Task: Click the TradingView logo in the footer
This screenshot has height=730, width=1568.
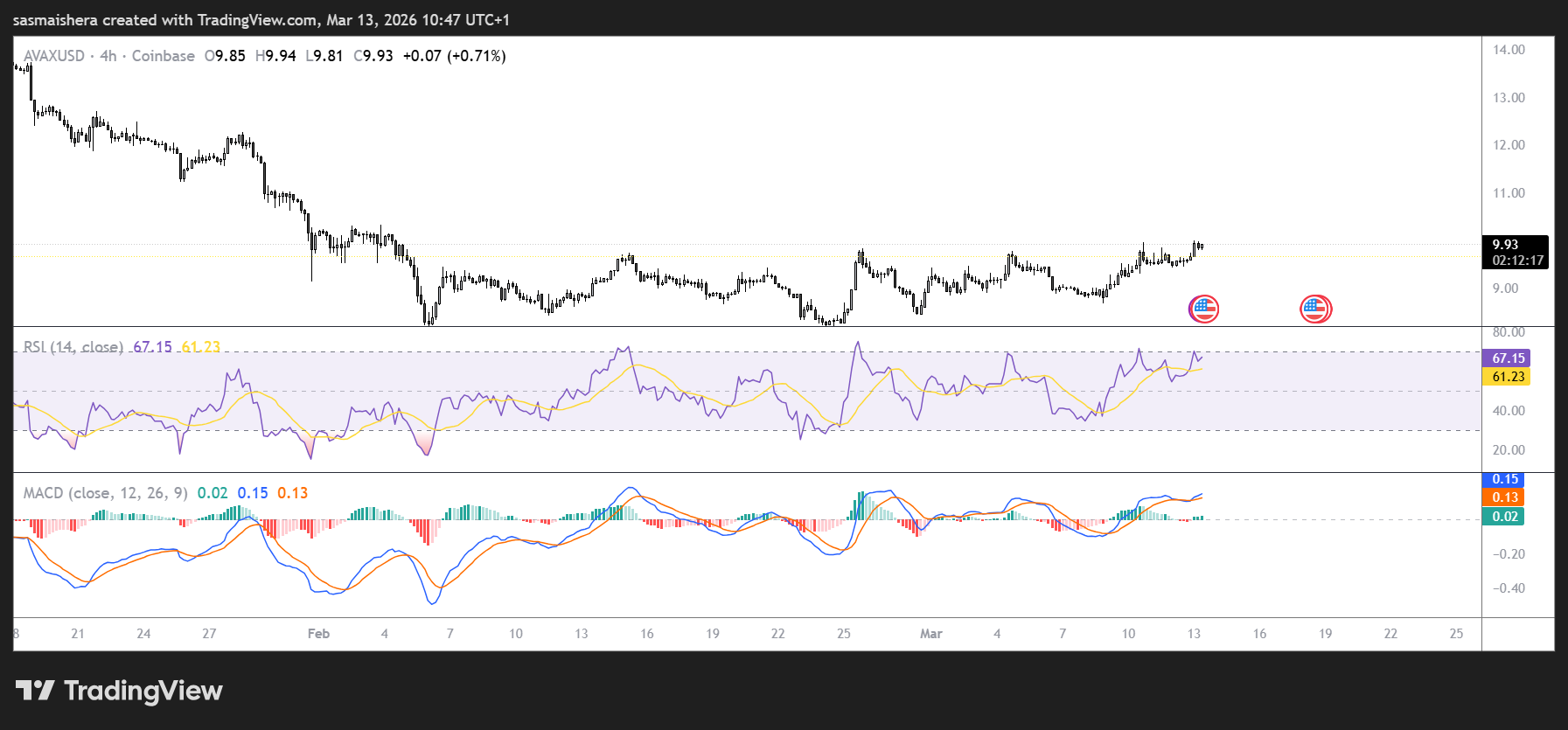Action: tap(119, 691)
